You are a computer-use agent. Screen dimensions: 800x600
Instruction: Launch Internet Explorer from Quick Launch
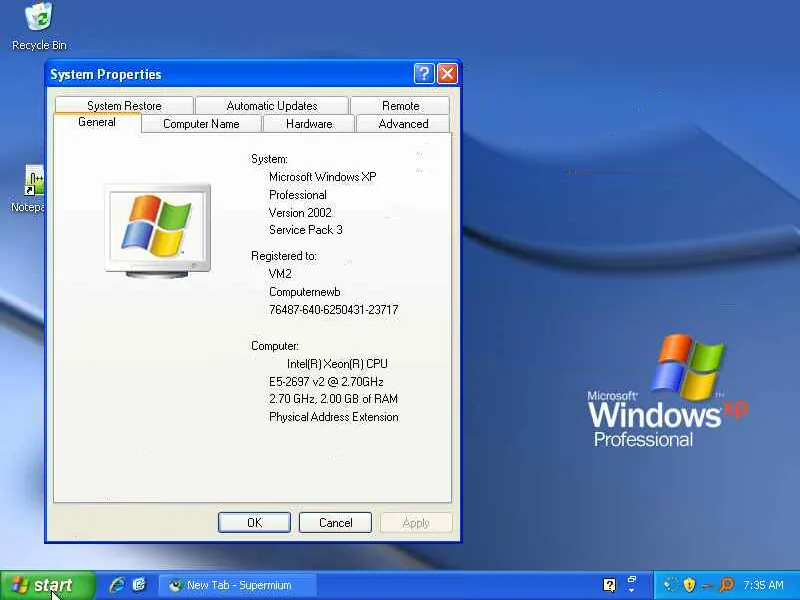pos(117,585)
